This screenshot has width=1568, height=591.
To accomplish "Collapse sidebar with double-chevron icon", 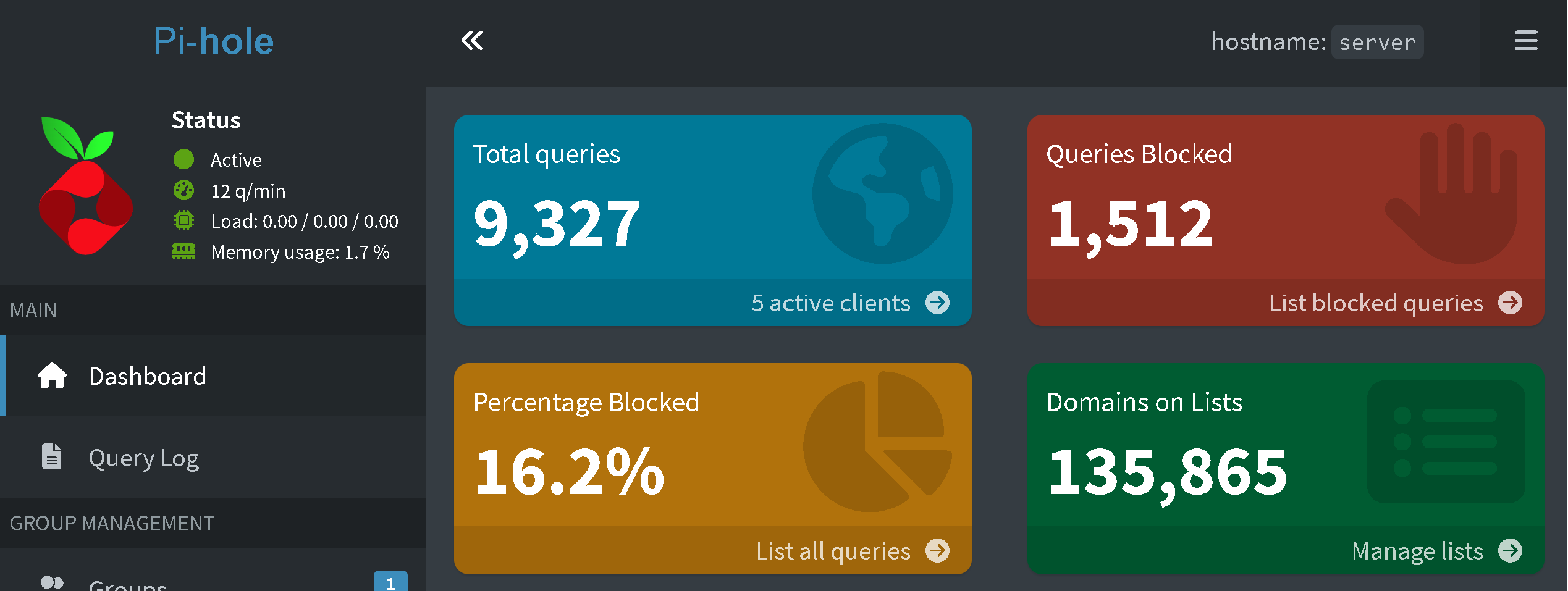I will 472,41.
